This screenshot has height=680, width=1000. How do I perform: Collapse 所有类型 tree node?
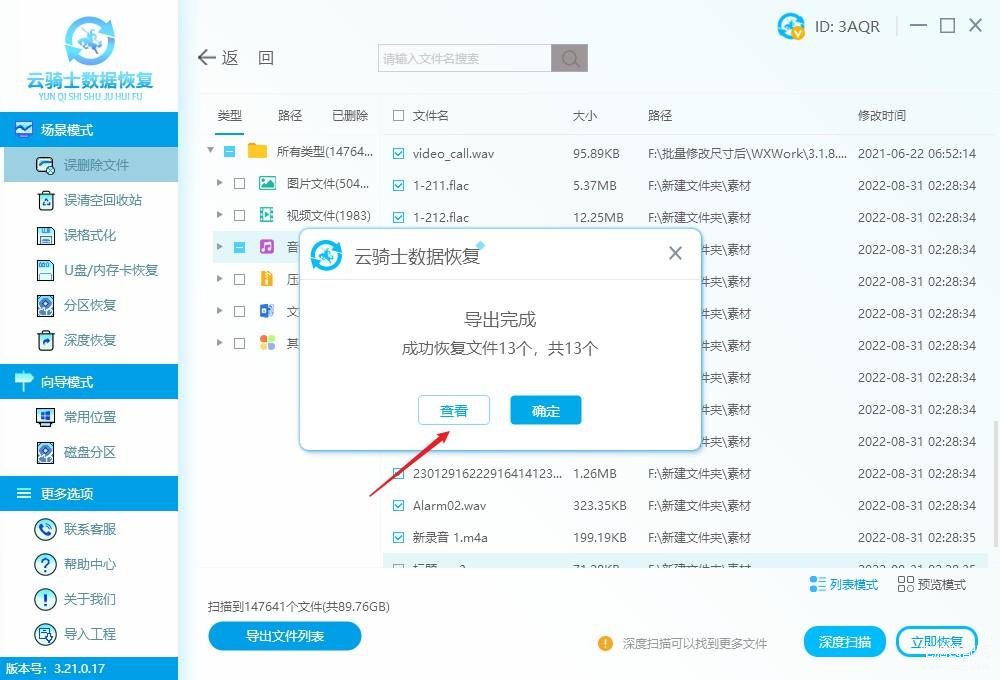click(x=210, y=151)
